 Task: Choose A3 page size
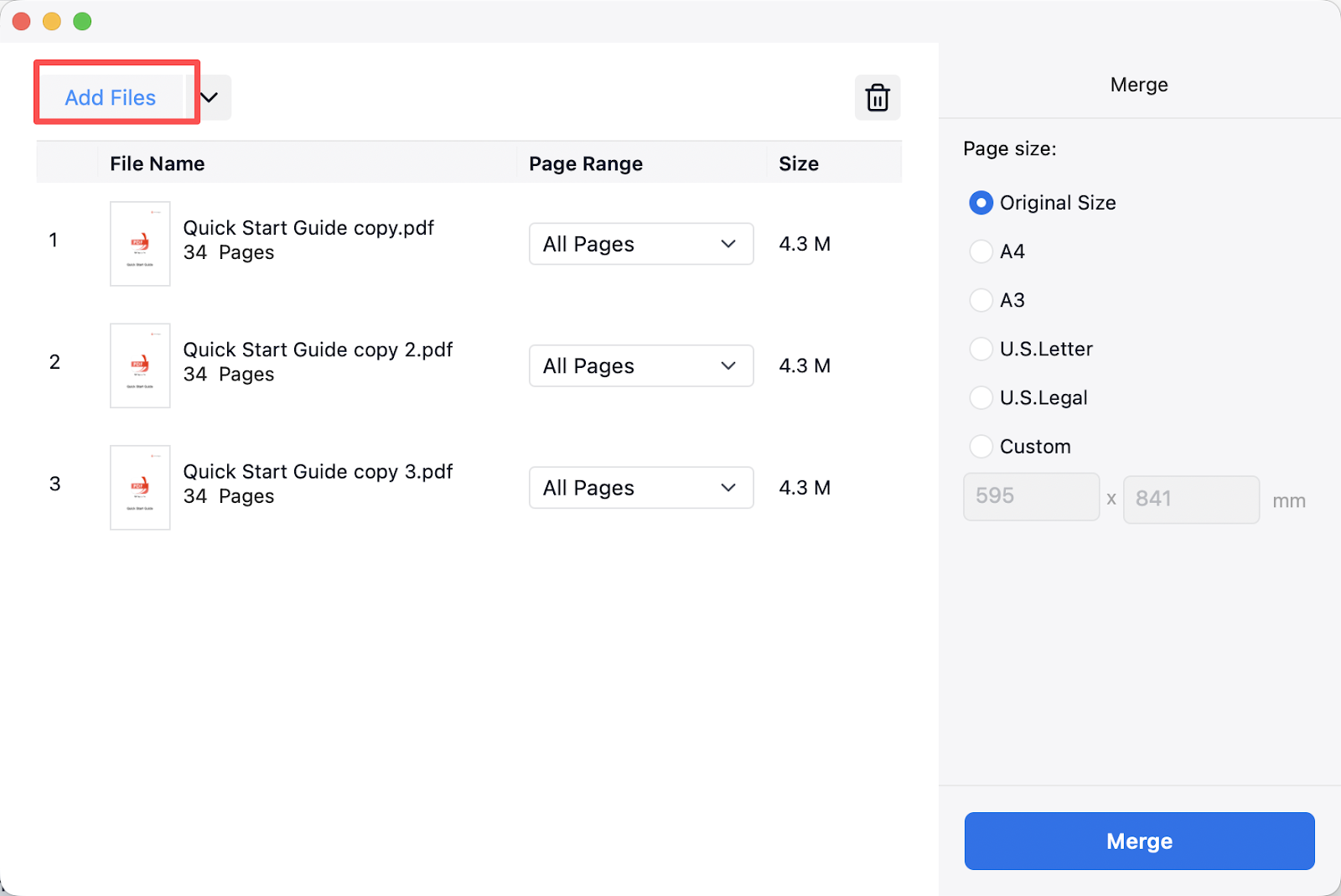pyautogui.click(x=981, y=300)
